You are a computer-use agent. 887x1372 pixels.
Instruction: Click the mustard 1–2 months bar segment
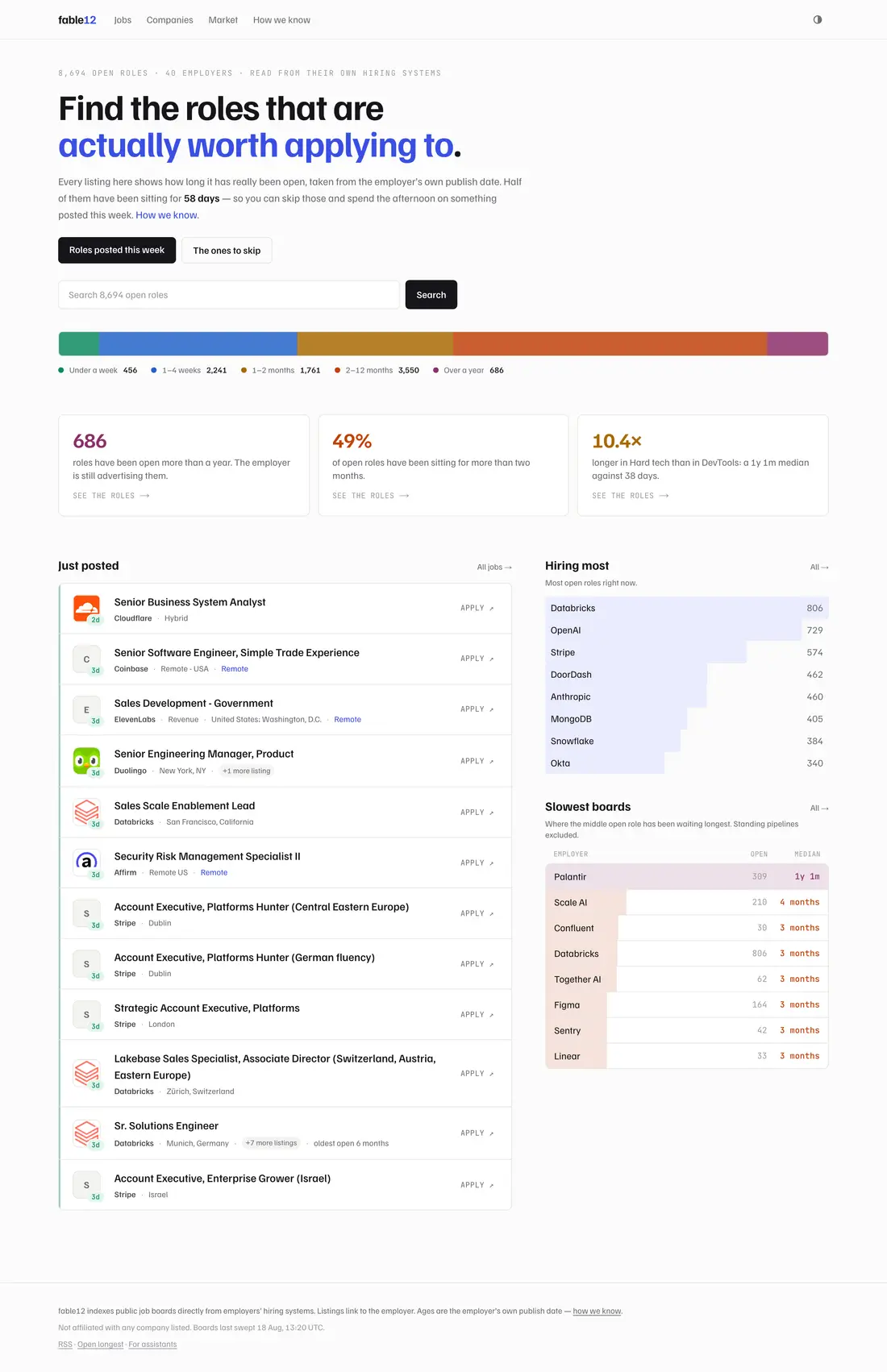(375, 344)
